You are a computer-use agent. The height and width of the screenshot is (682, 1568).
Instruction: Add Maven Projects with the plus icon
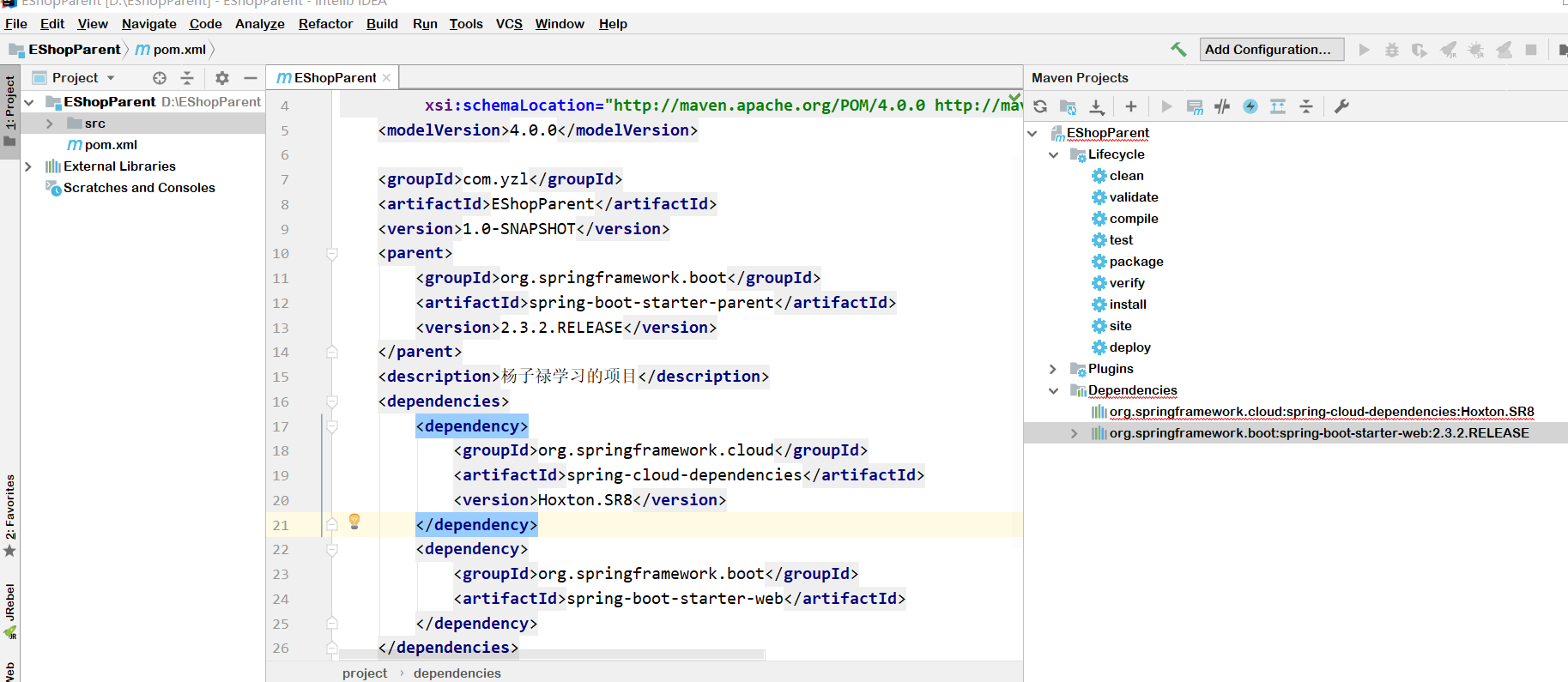click(1131, 106)
